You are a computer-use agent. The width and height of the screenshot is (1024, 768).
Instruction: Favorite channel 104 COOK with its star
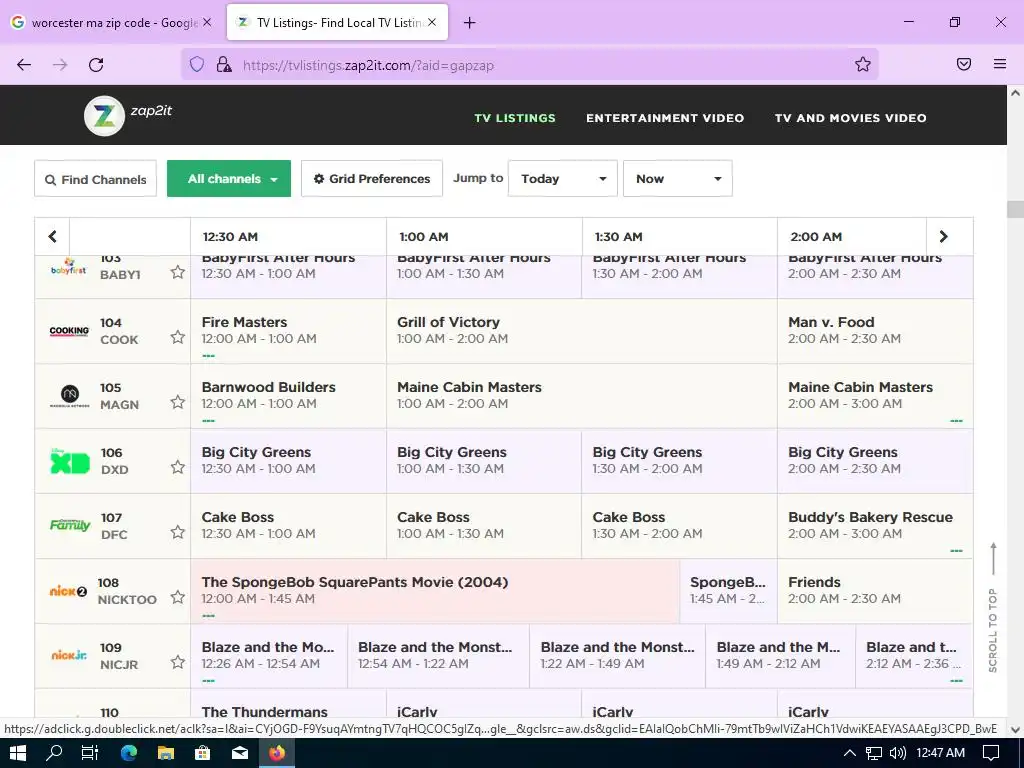click(x=178, y=337)
